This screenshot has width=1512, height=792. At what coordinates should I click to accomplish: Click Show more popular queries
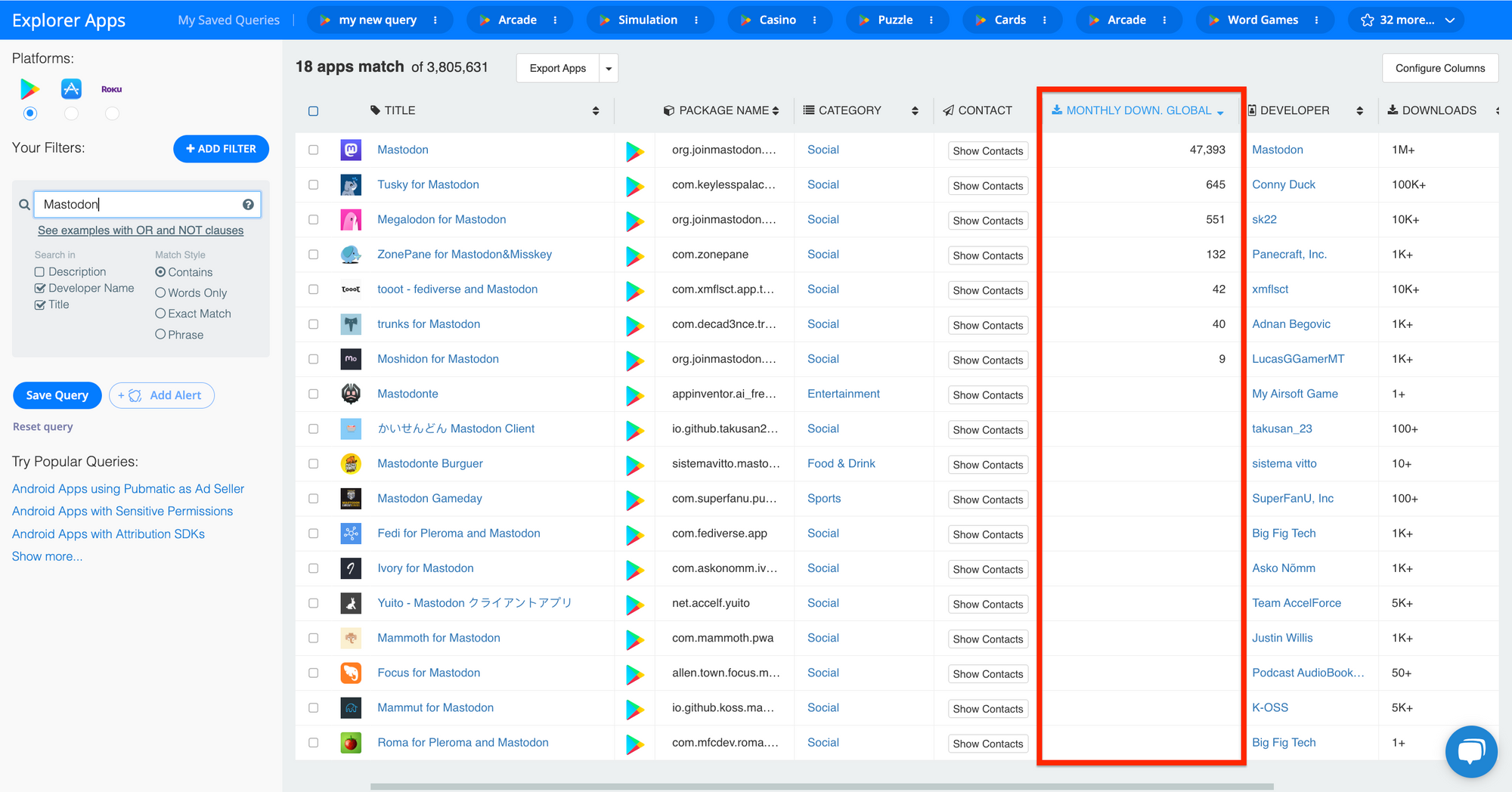[x=47, y=556]
